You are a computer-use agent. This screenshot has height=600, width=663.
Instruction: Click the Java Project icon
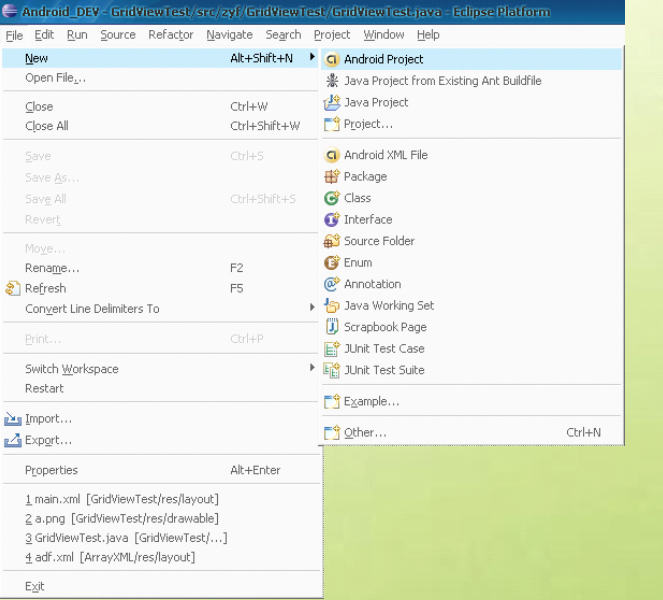click(332, 102)
